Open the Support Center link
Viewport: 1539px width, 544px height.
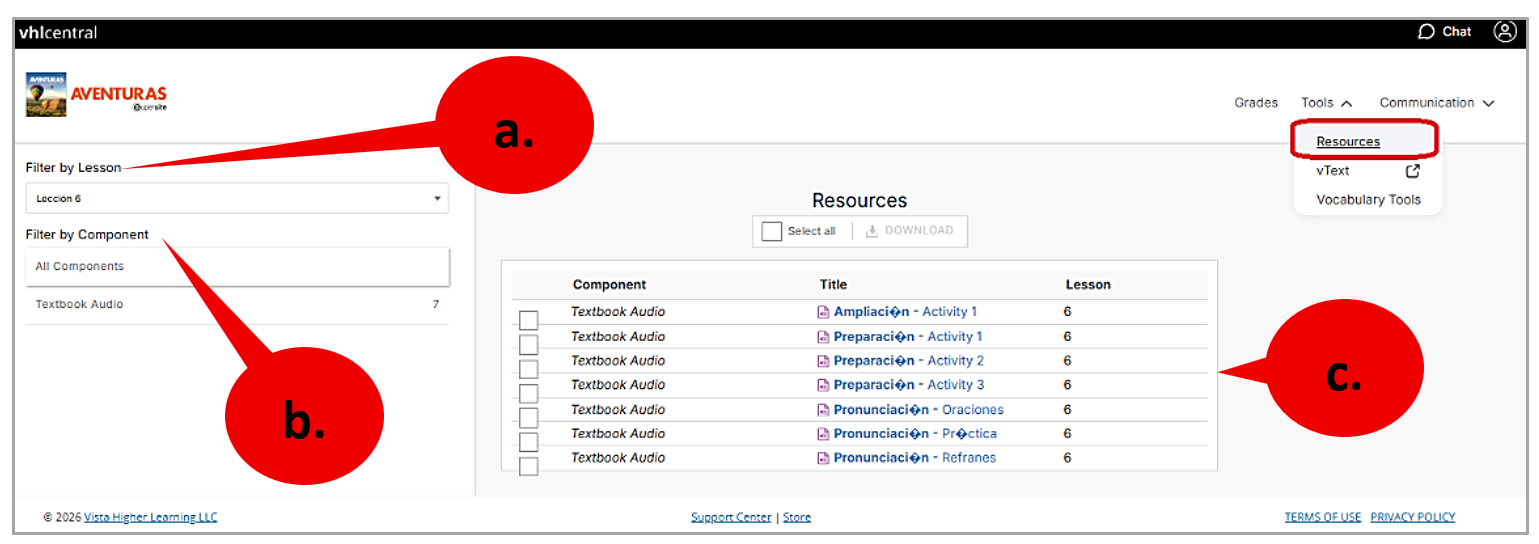coord(731,518)
